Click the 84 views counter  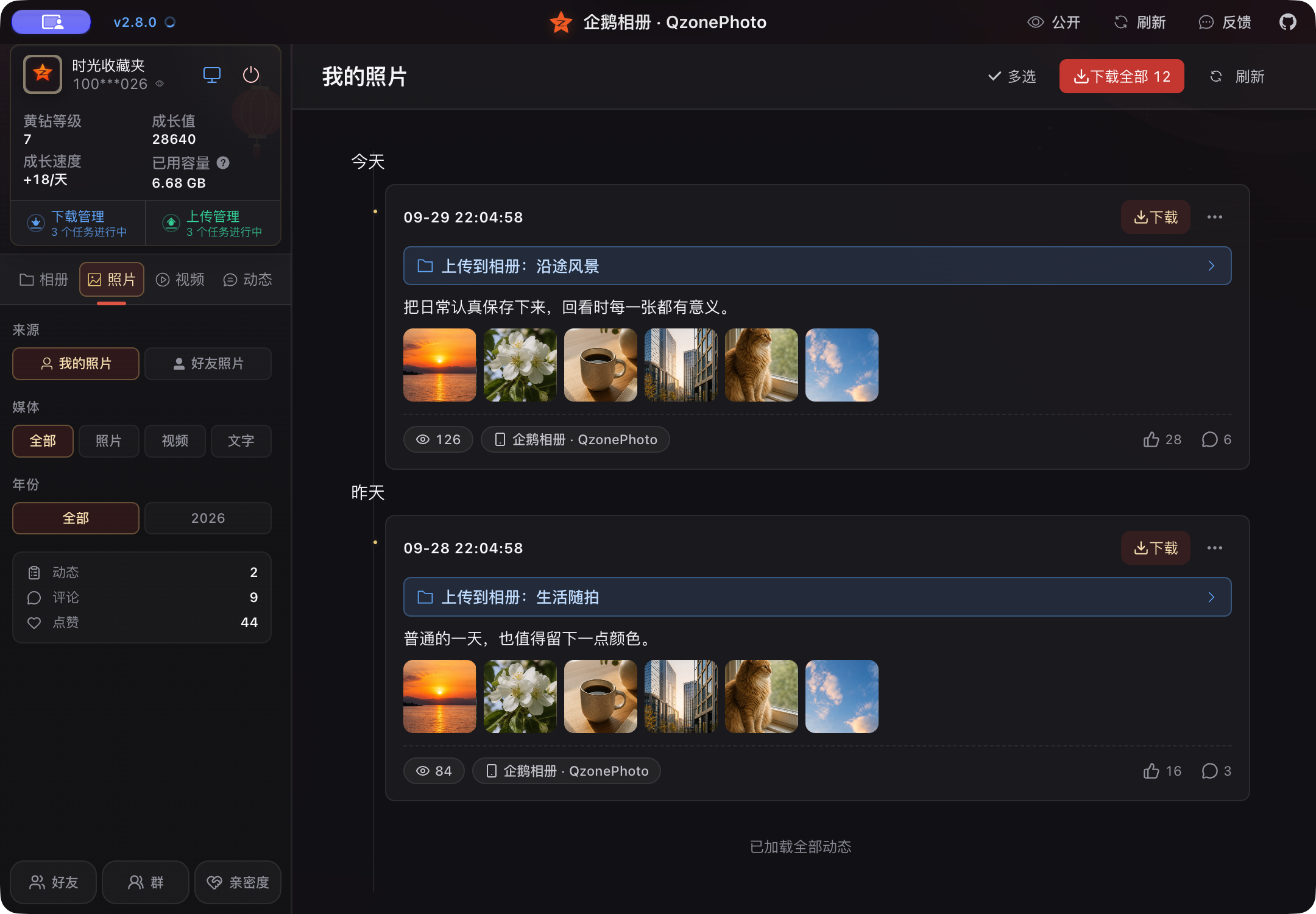click(x=434, y=771)
